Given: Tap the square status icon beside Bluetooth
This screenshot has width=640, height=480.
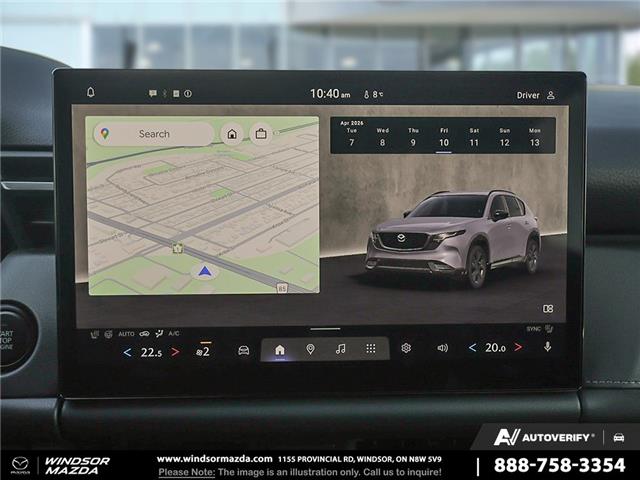Looking at the screenshot, I should (176, 93).
